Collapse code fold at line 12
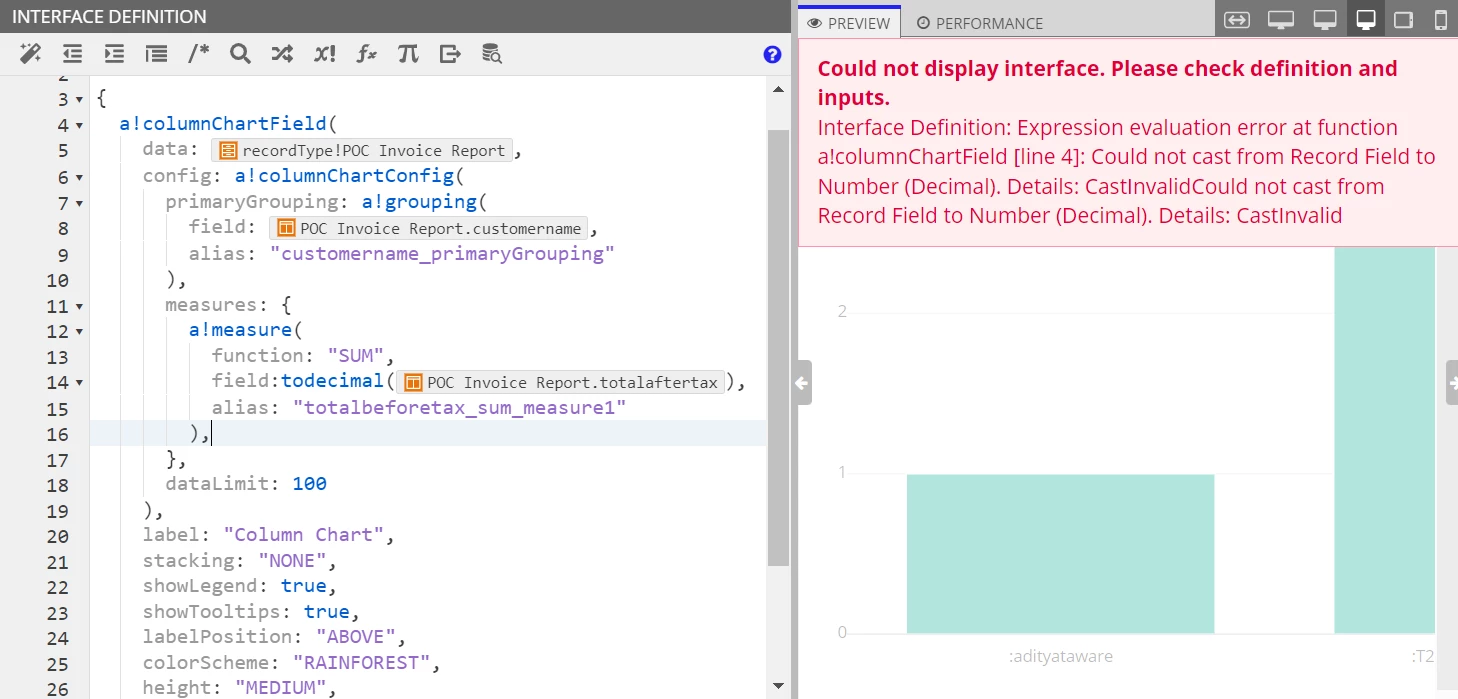The height and width of the screenshot is (699, 1458). click(x=79, y=332)
